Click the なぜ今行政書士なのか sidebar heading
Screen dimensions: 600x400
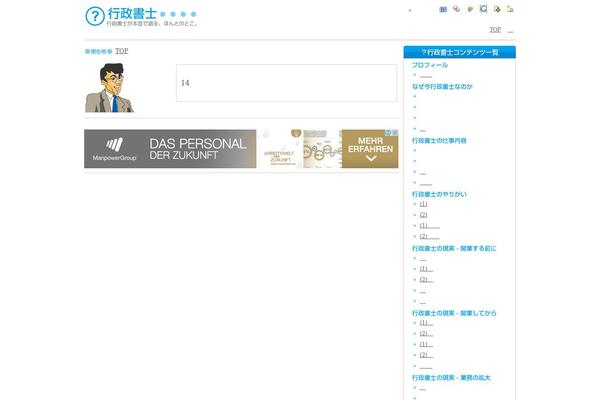pos(442,87)
